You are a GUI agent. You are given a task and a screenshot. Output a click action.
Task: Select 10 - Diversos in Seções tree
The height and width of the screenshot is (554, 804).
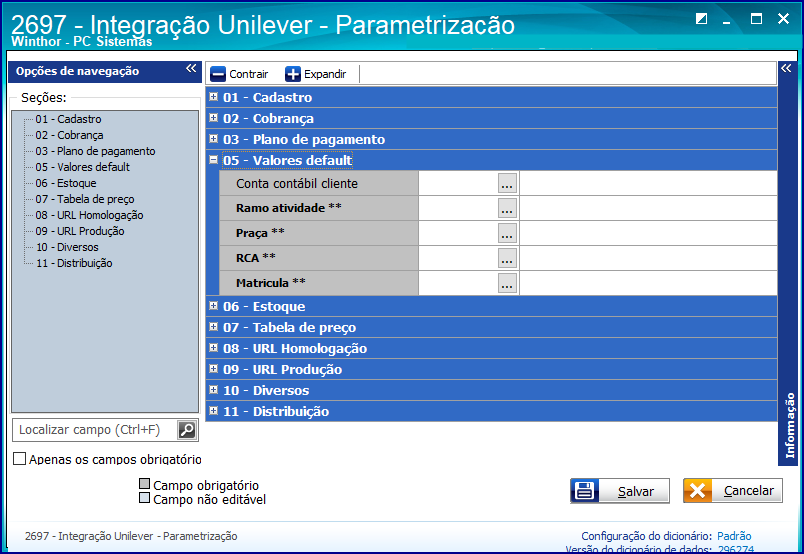(x=67, y=247)
